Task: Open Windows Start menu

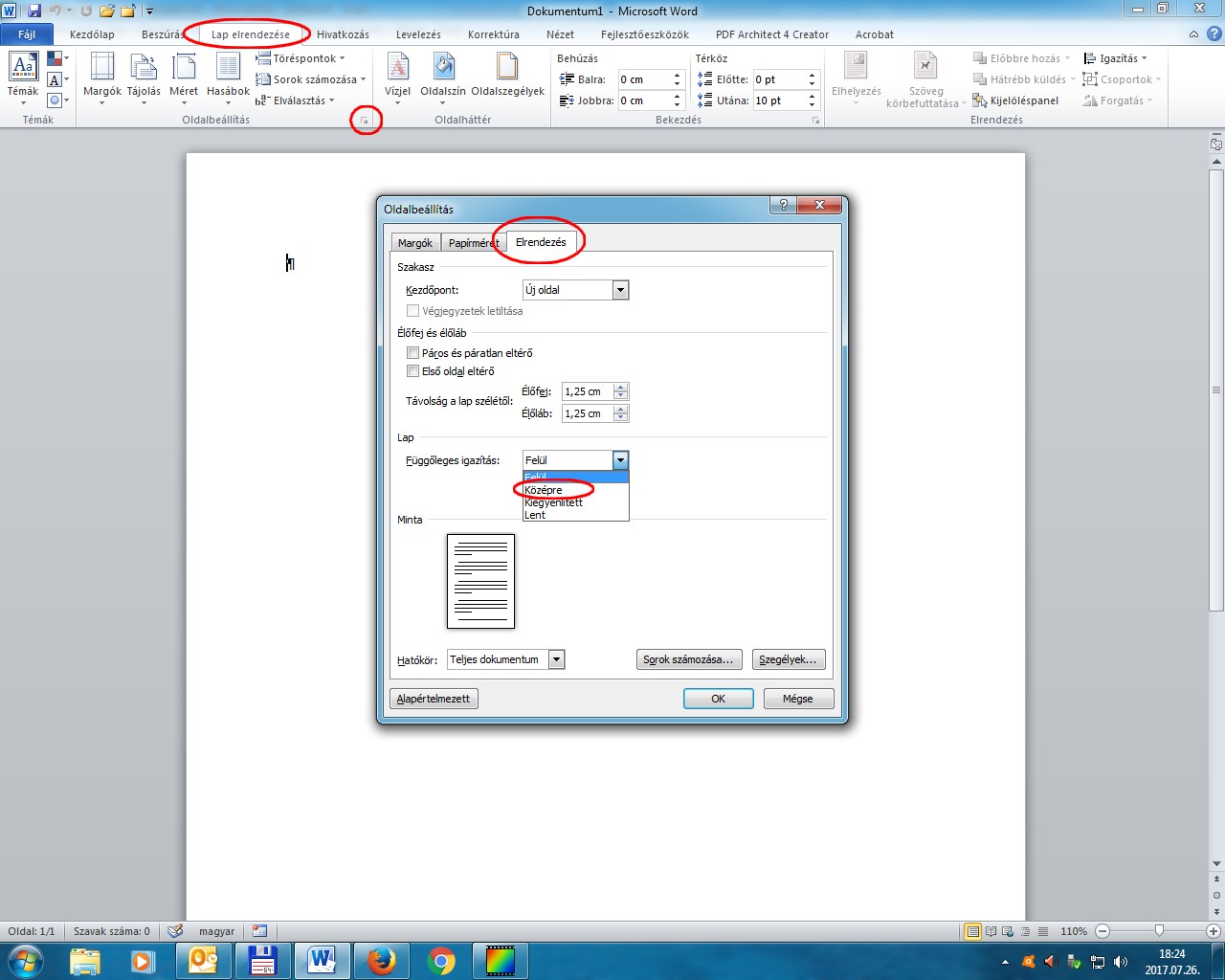Action: click(25, 960)
